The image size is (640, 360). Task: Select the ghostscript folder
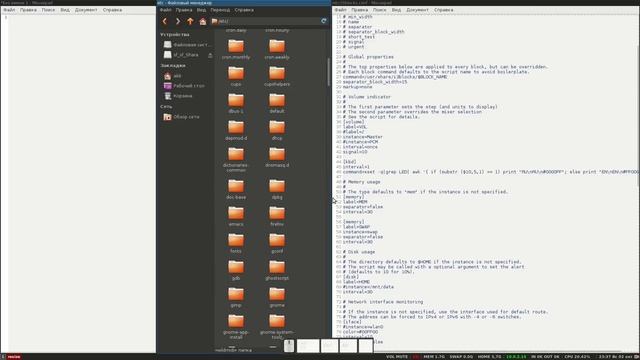pyautogui.click(x=277, y=270)
